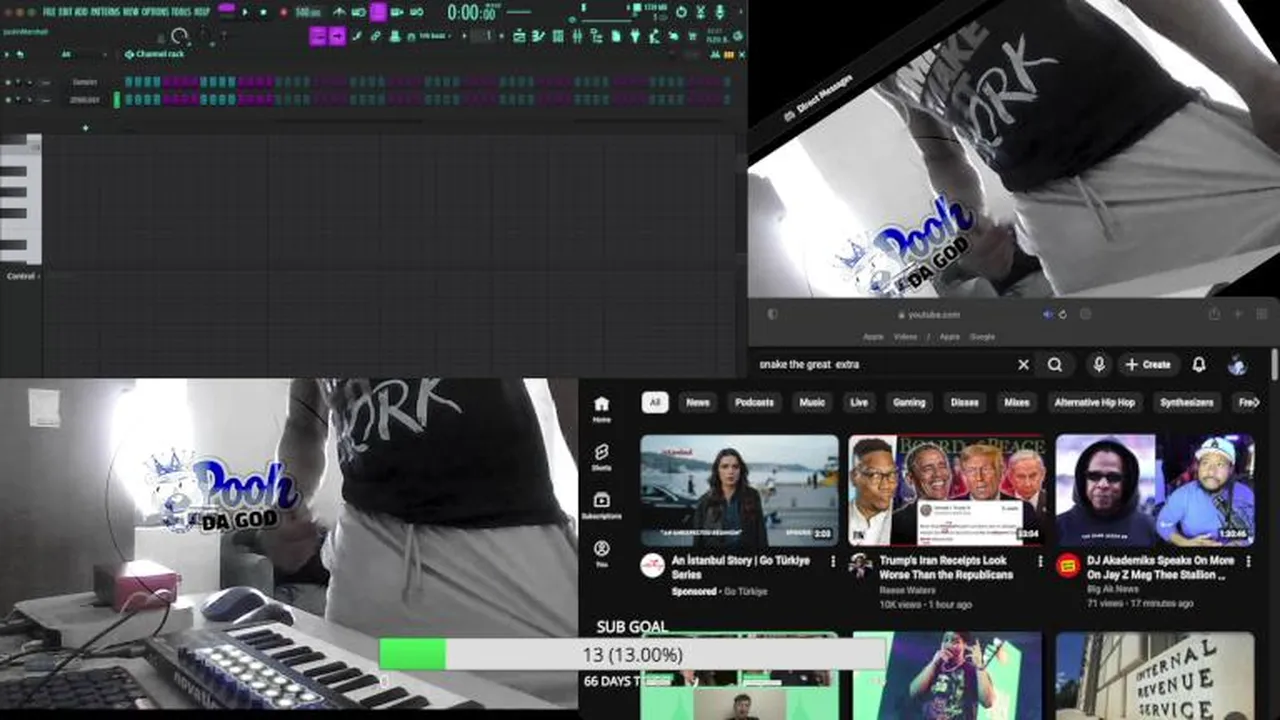Go to Home in YouTube sidebar
Viewport: 1280px width, 720px height.
(601, 409)
